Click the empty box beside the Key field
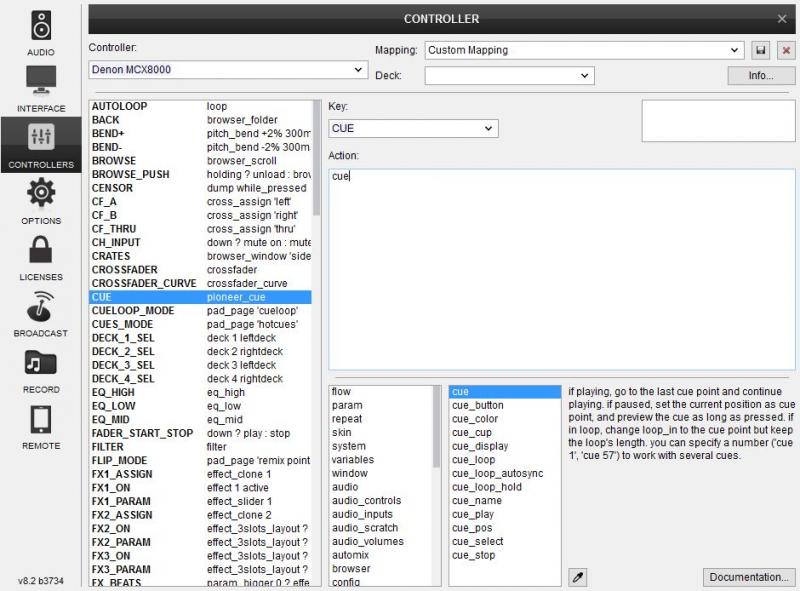This screenshot has height=591, width=800. 718,121
